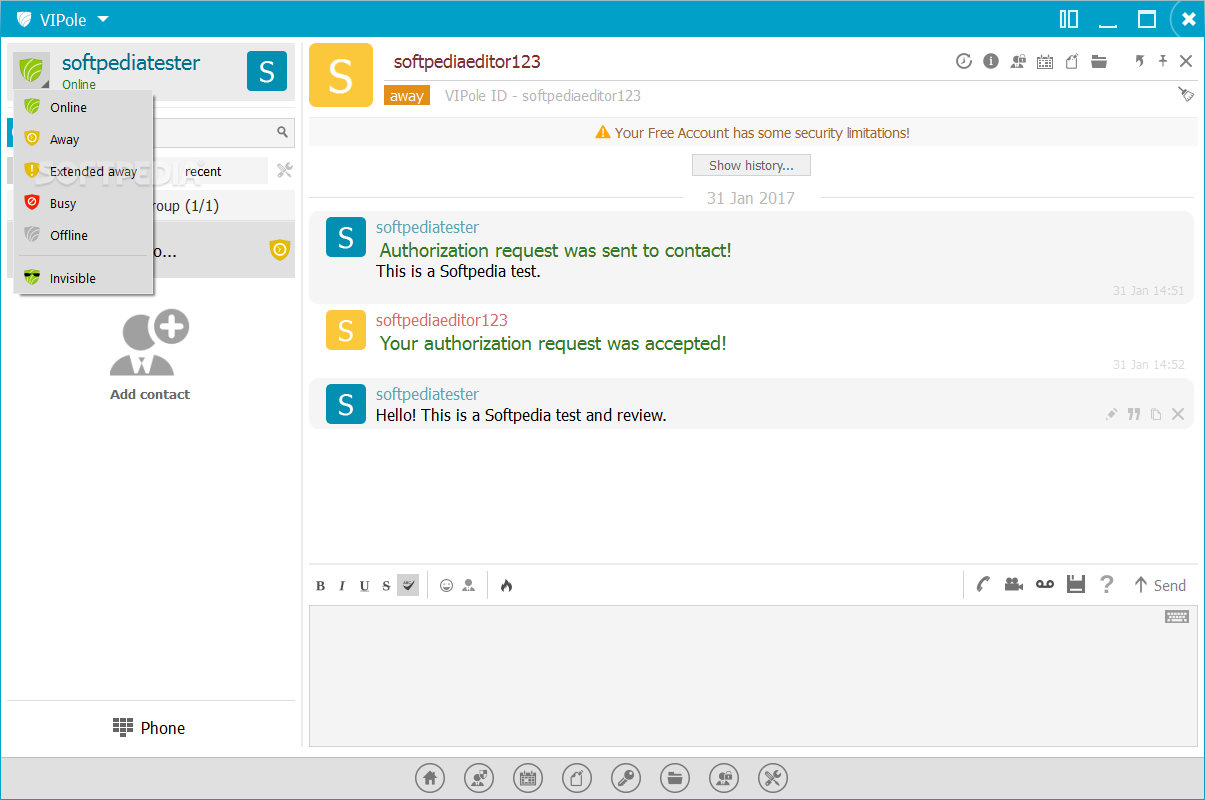Click the quote icon on last message
This screenshot has width=1205, height=800.
point(1134,414)
